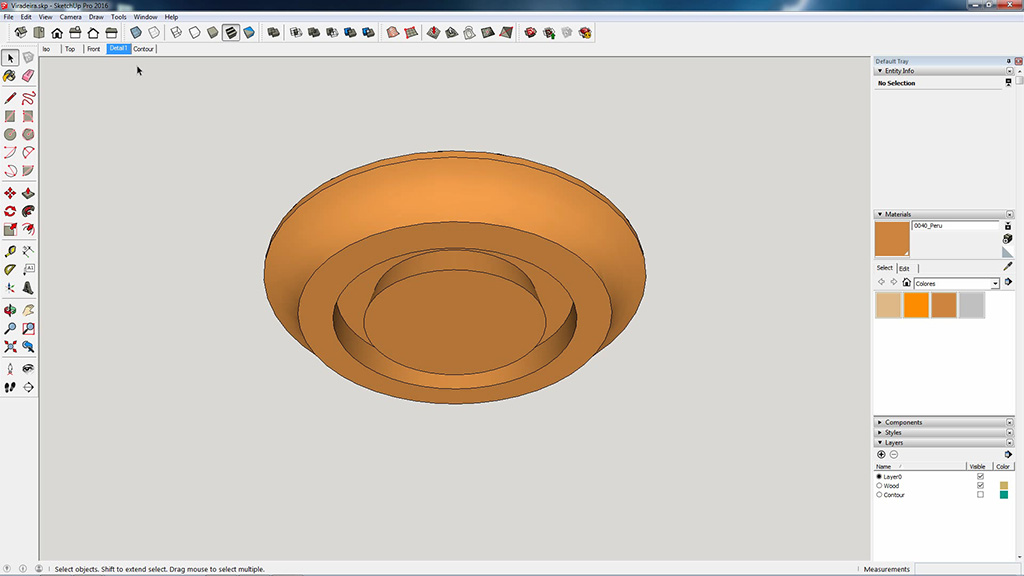Activate the Look Around eye tool
Image resolution: width=1024 pixels, height=576 pixels.
28,369
